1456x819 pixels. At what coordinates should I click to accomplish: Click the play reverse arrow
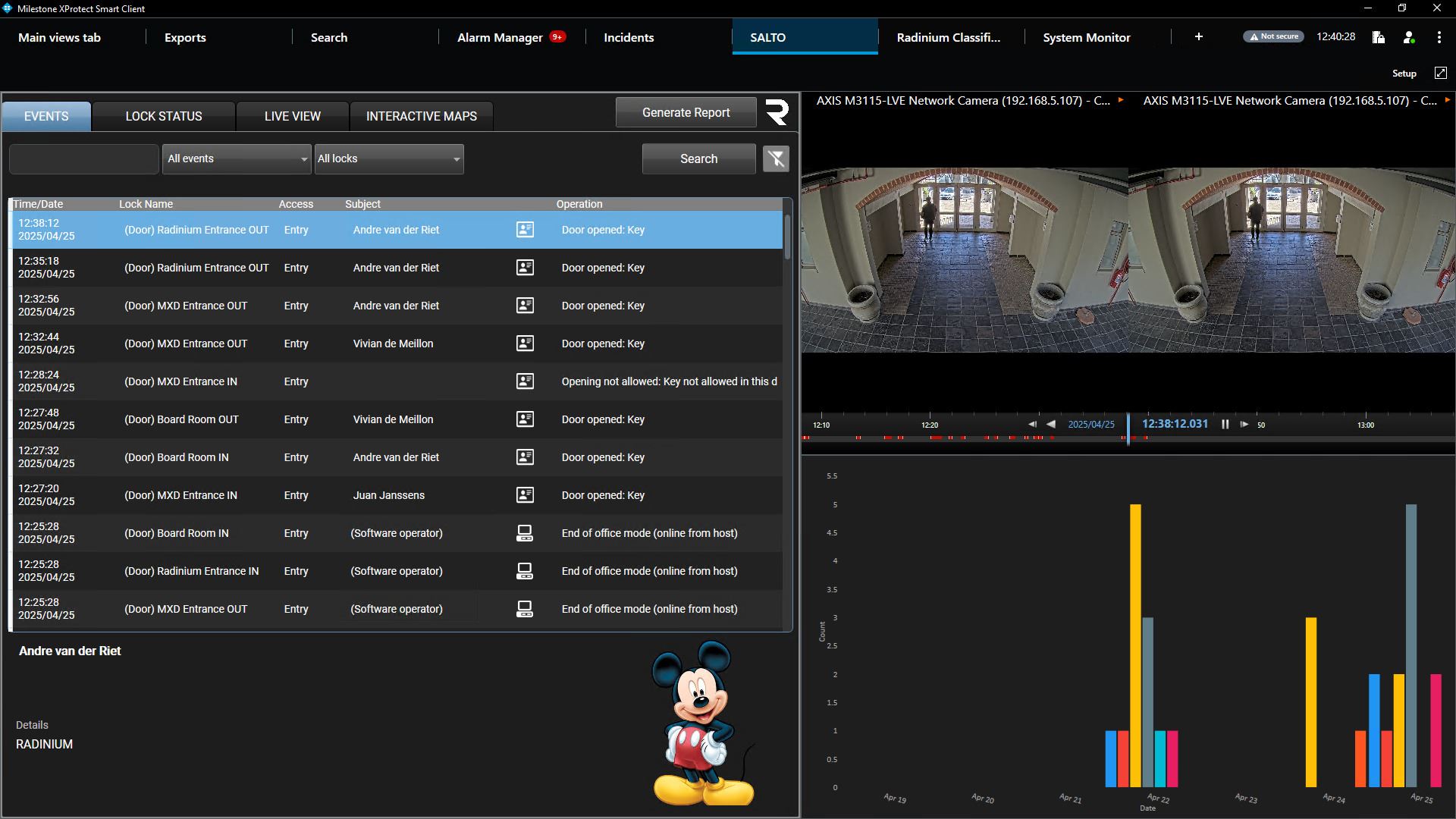coord(1051,425)
